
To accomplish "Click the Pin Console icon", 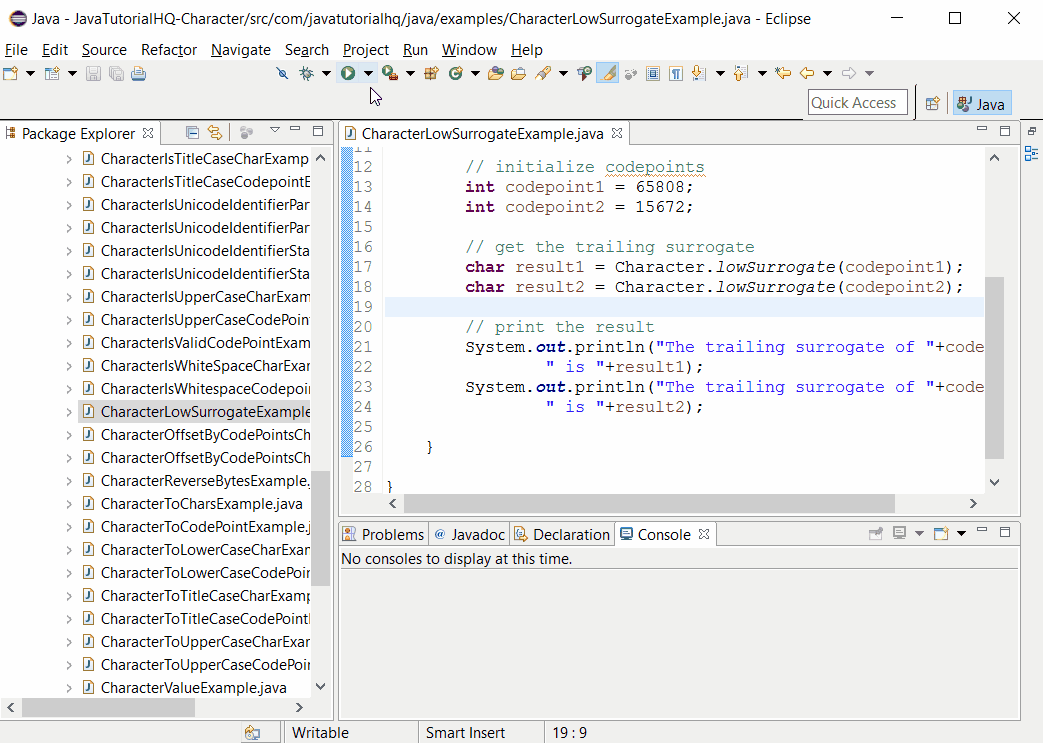I will click(x=876, y=533).
